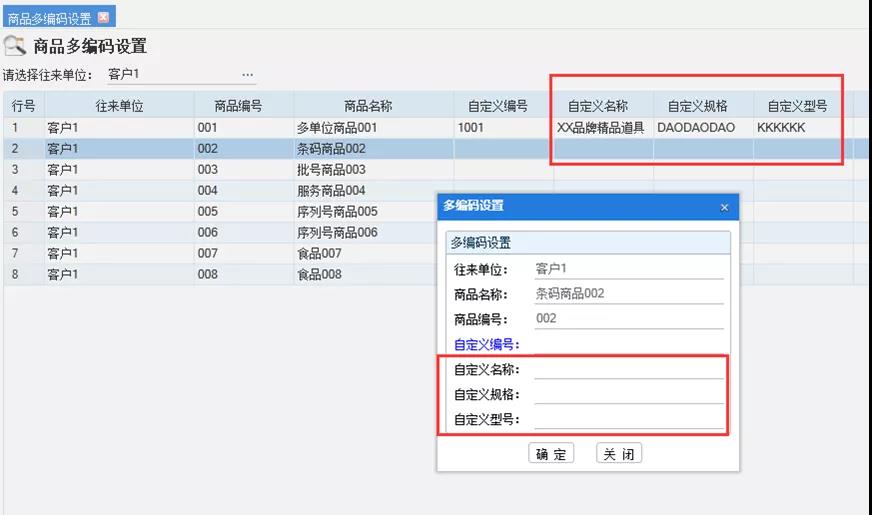
Task: Click the 关闭 button in the dialog
Action: click(x=619, y=454)
